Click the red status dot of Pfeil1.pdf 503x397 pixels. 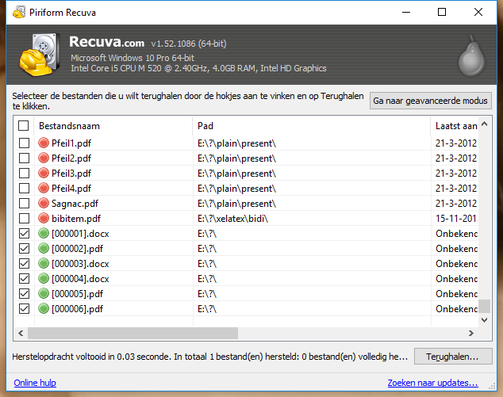[43, 143]
